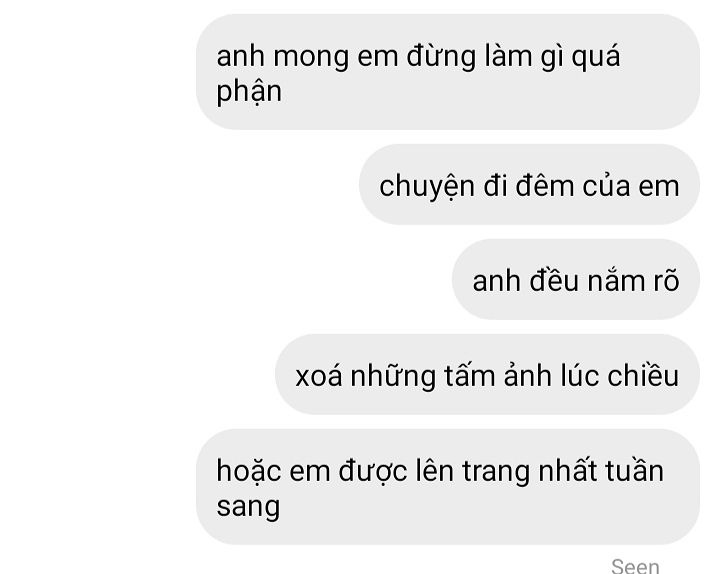Click the "Seen" status label

(x=635, y=566)
